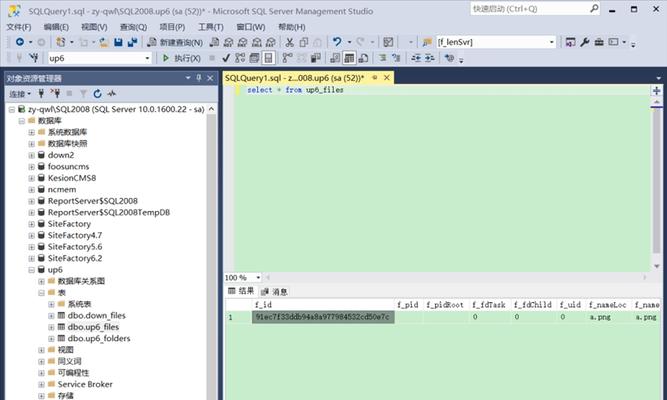Click the query editor vertical scrollbar
Screen dimensions: 667x400
coord(656,183)
